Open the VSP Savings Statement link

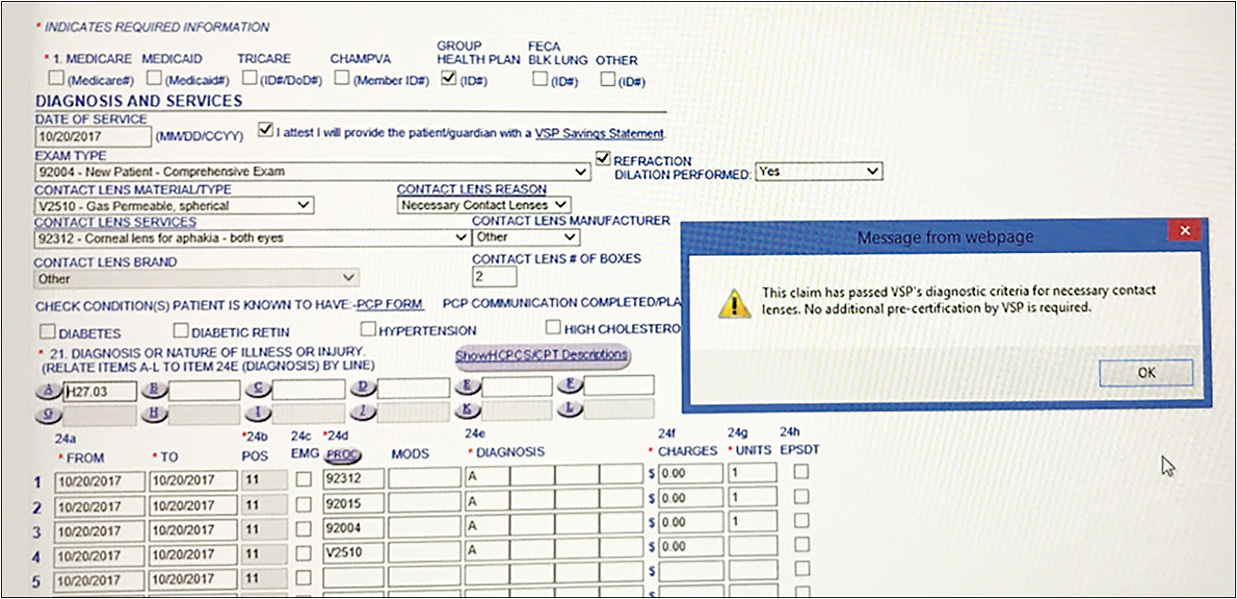click(x=586, y=131)
